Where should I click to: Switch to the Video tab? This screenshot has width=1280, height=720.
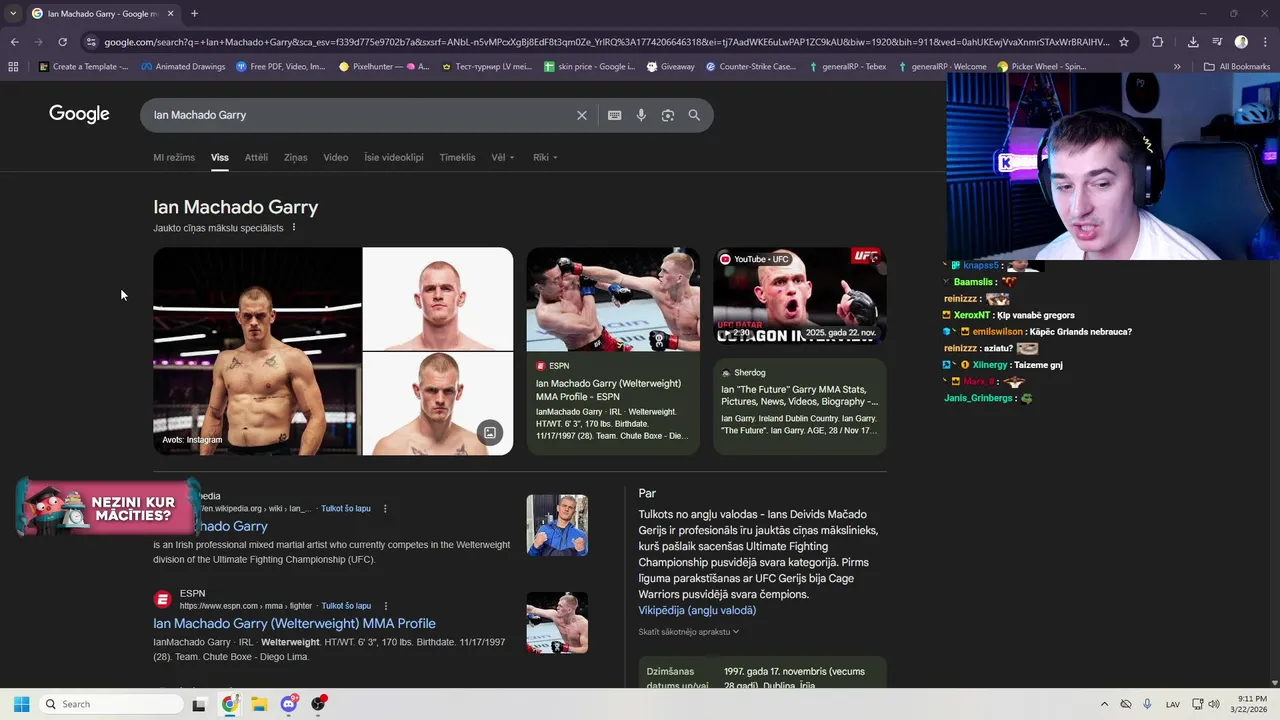(x=336, y=158)
